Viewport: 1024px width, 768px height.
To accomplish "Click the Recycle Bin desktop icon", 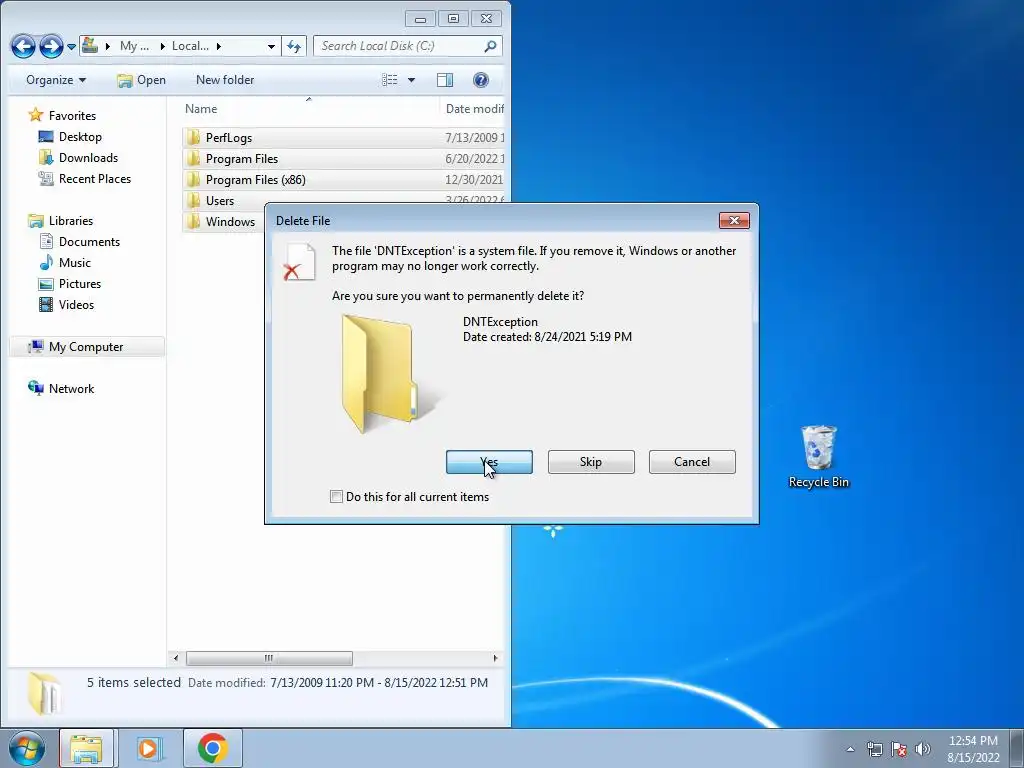I will [818, 456].
